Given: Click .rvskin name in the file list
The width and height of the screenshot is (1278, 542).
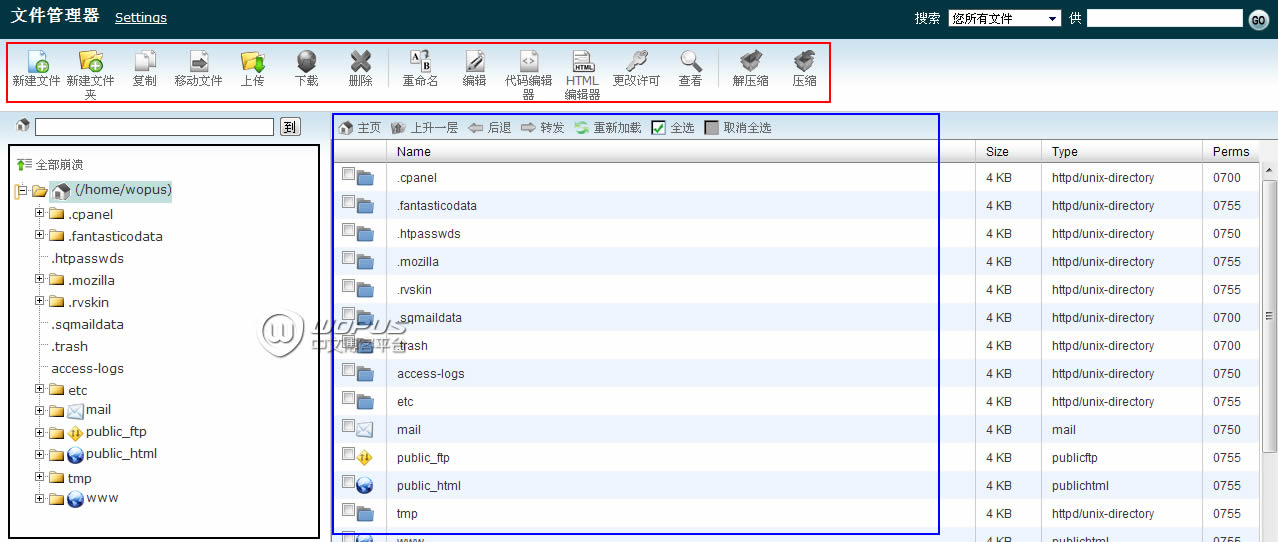Looking at the screenshot, I should 414,290.
